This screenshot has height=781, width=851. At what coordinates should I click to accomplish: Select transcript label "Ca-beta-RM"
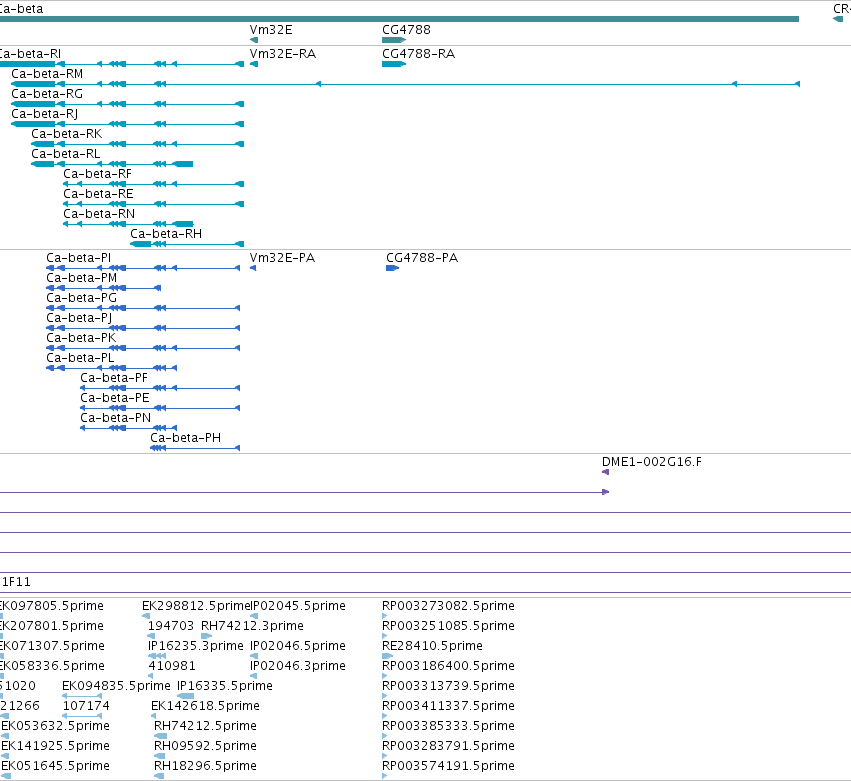47,74
